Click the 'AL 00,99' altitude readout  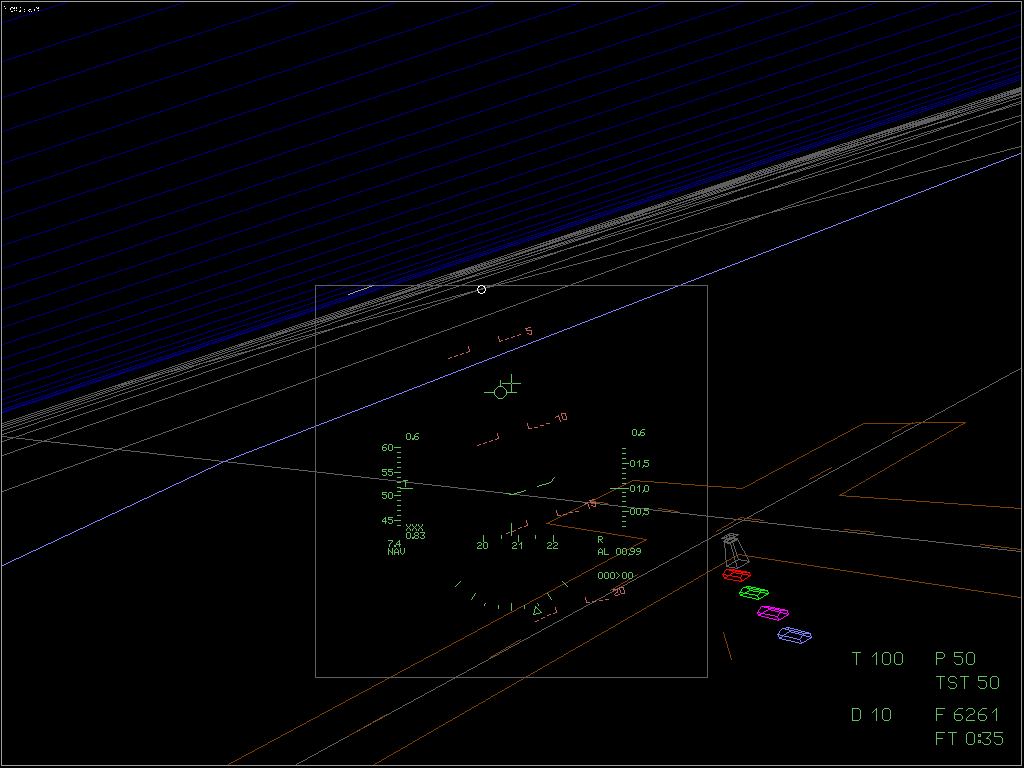click(619, 552)
